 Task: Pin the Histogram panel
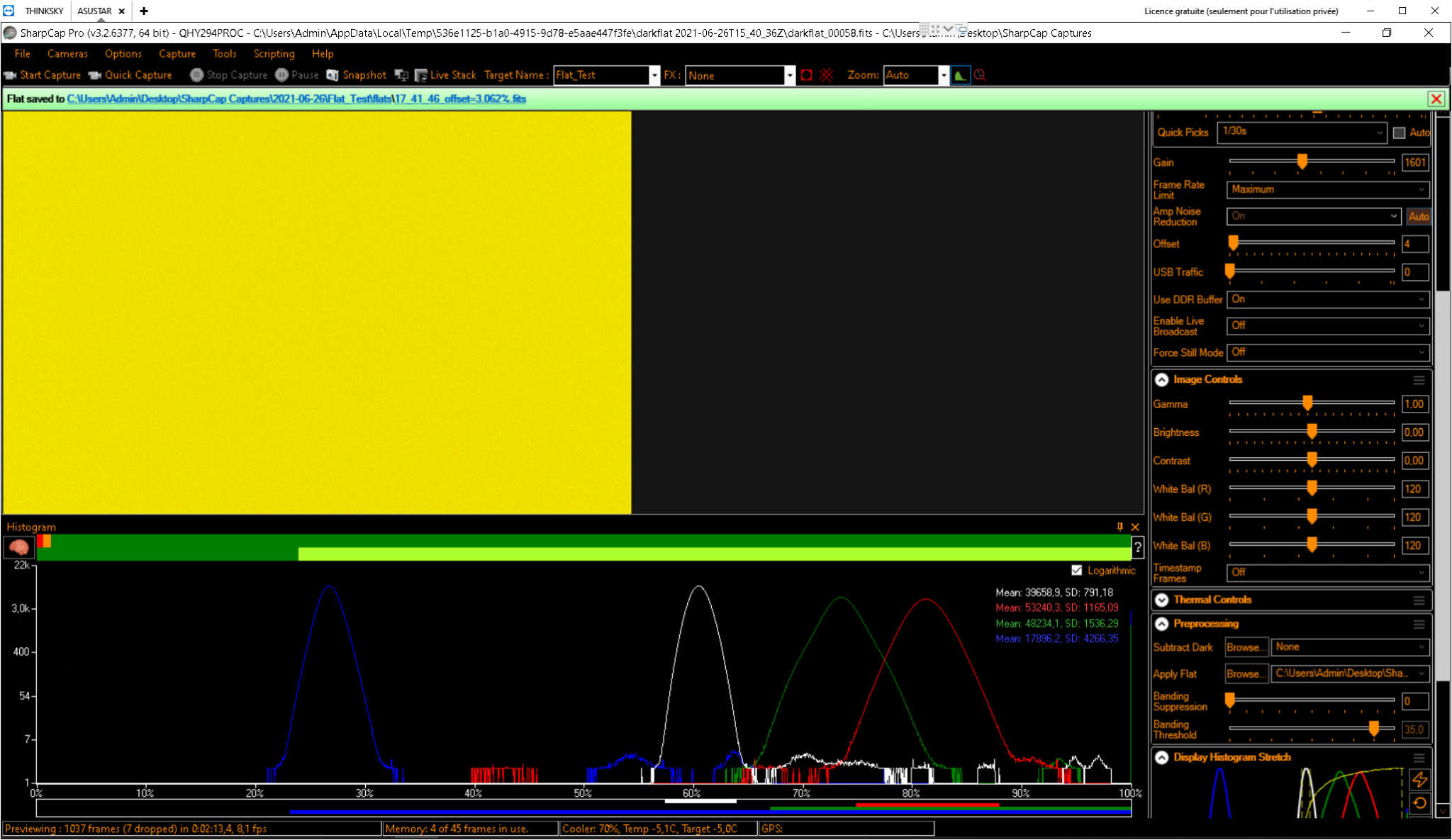click(x=1120, y=527)
